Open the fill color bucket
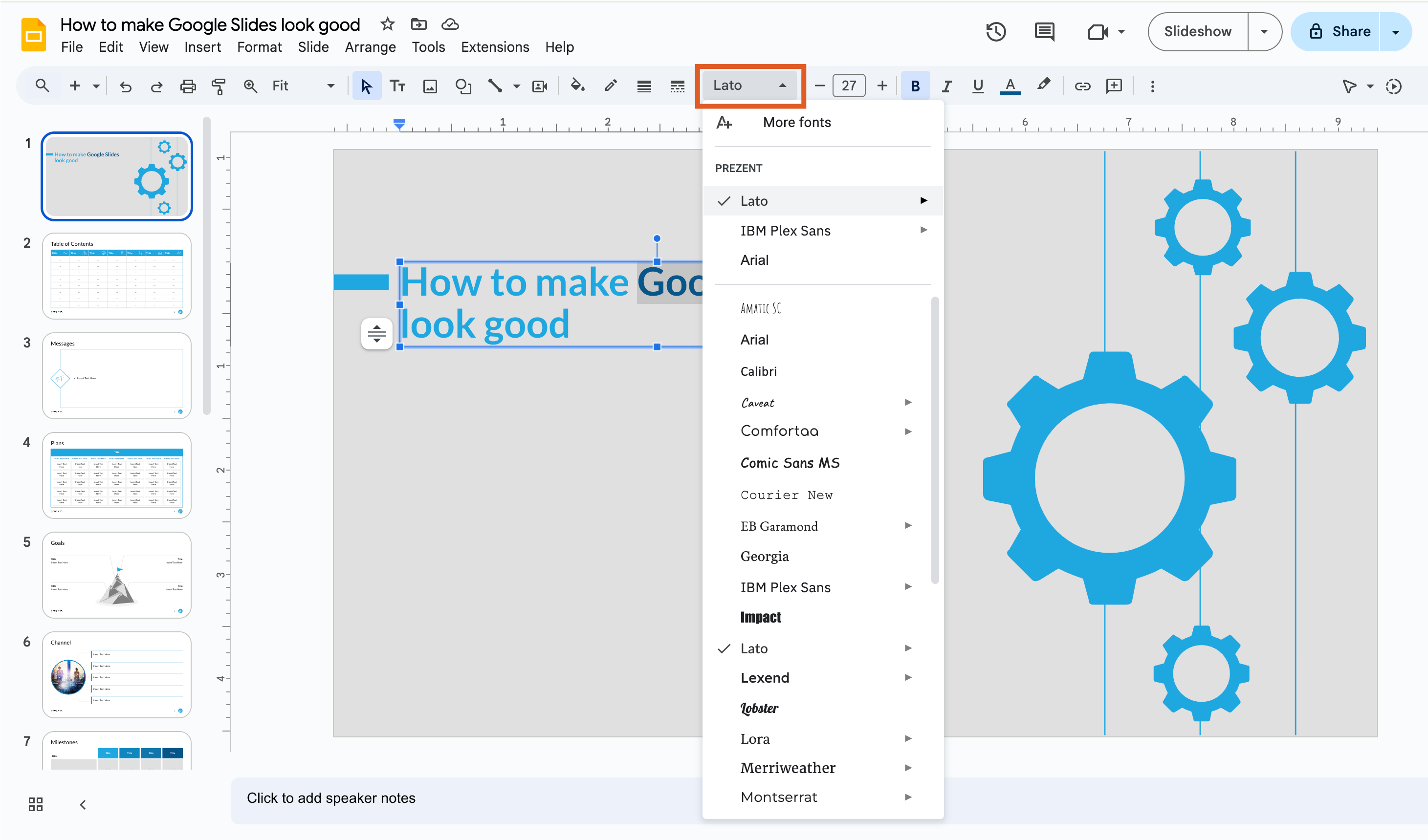The image size is (1428, 840). [577, 86]
